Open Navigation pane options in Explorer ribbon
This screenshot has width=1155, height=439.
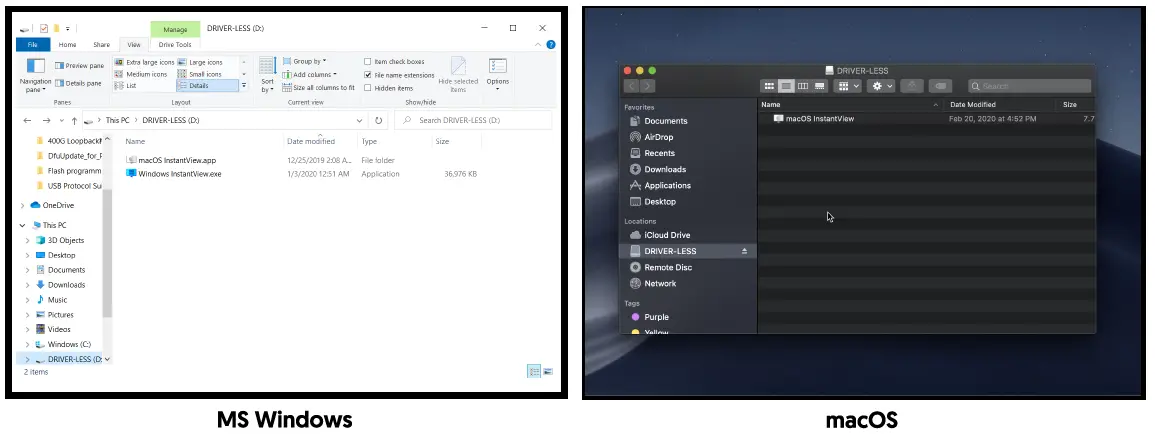click(35, 75)
